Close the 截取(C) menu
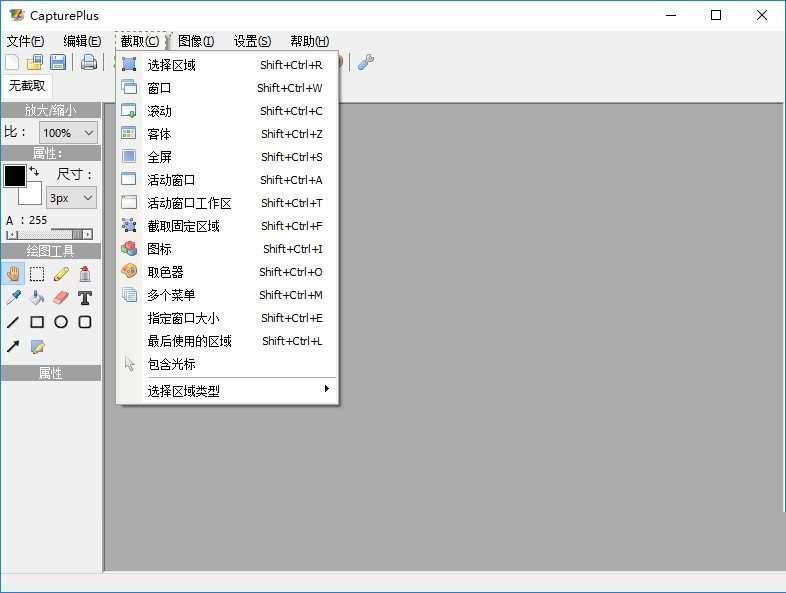786x593 pixels. pyautogui.click(x=140, y=41)
